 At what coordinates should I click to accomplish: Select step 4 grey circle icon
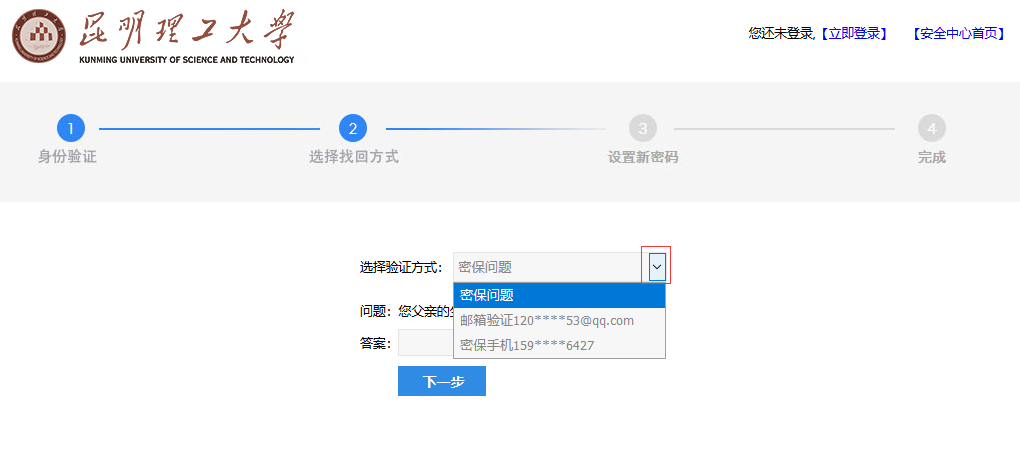click(932, 129)
